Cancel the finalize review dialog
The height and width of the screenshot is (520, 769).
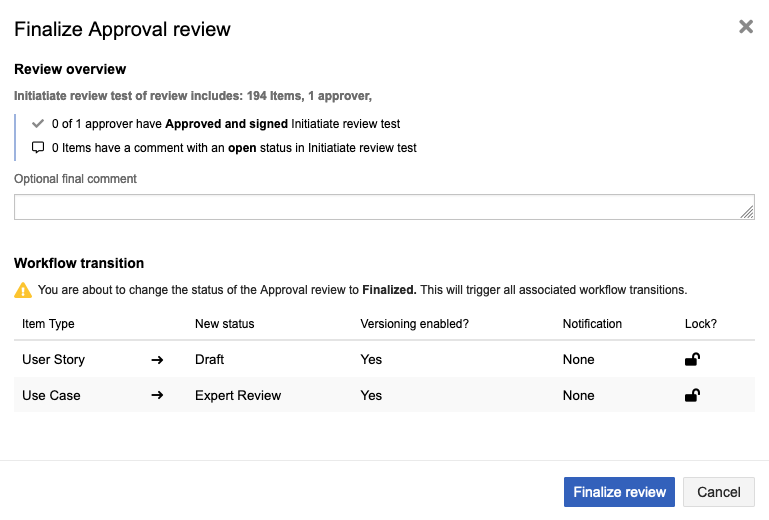[719, 492]
